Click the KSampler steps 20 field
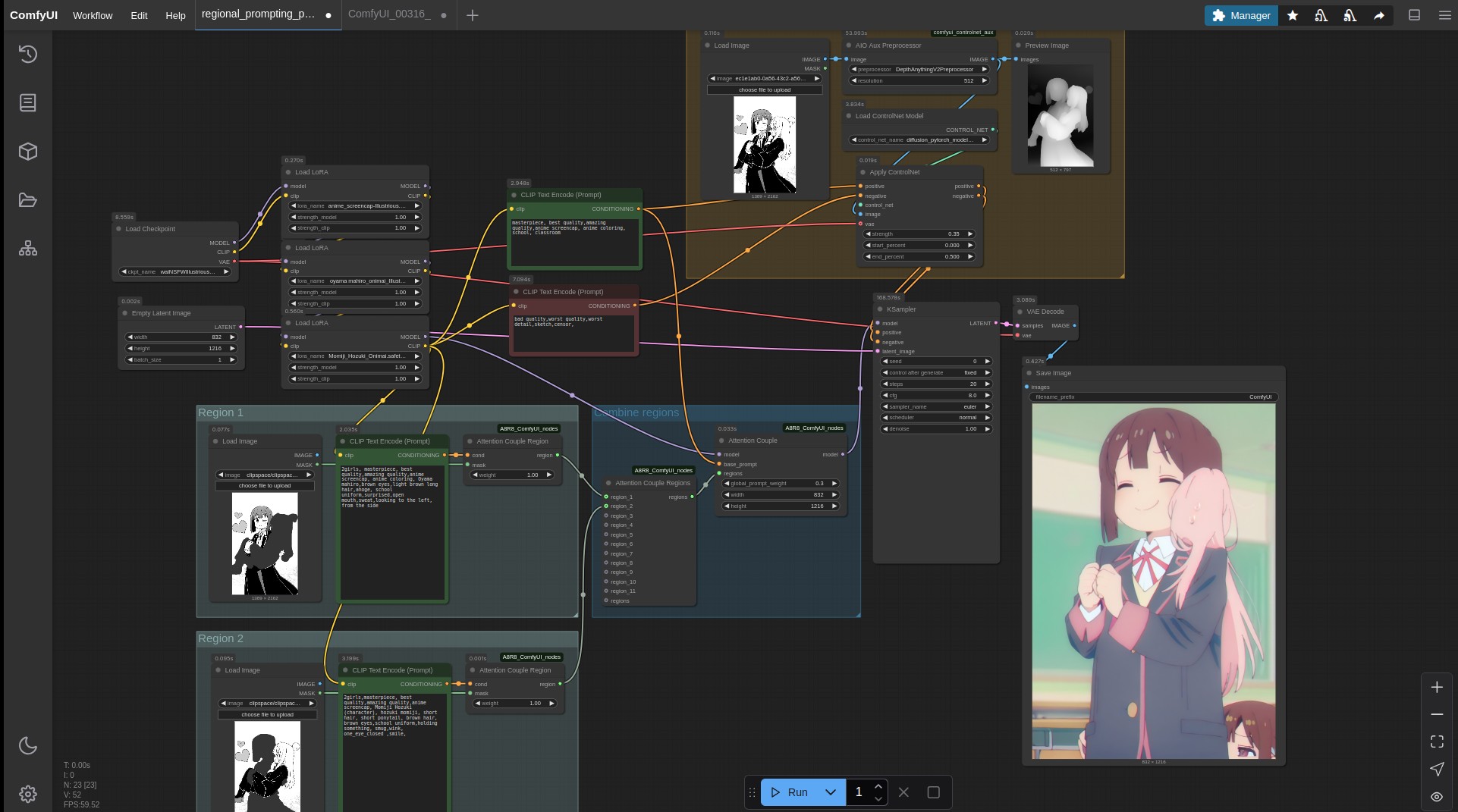Screen dimensions: 1458x812 [x=936, y=384]
